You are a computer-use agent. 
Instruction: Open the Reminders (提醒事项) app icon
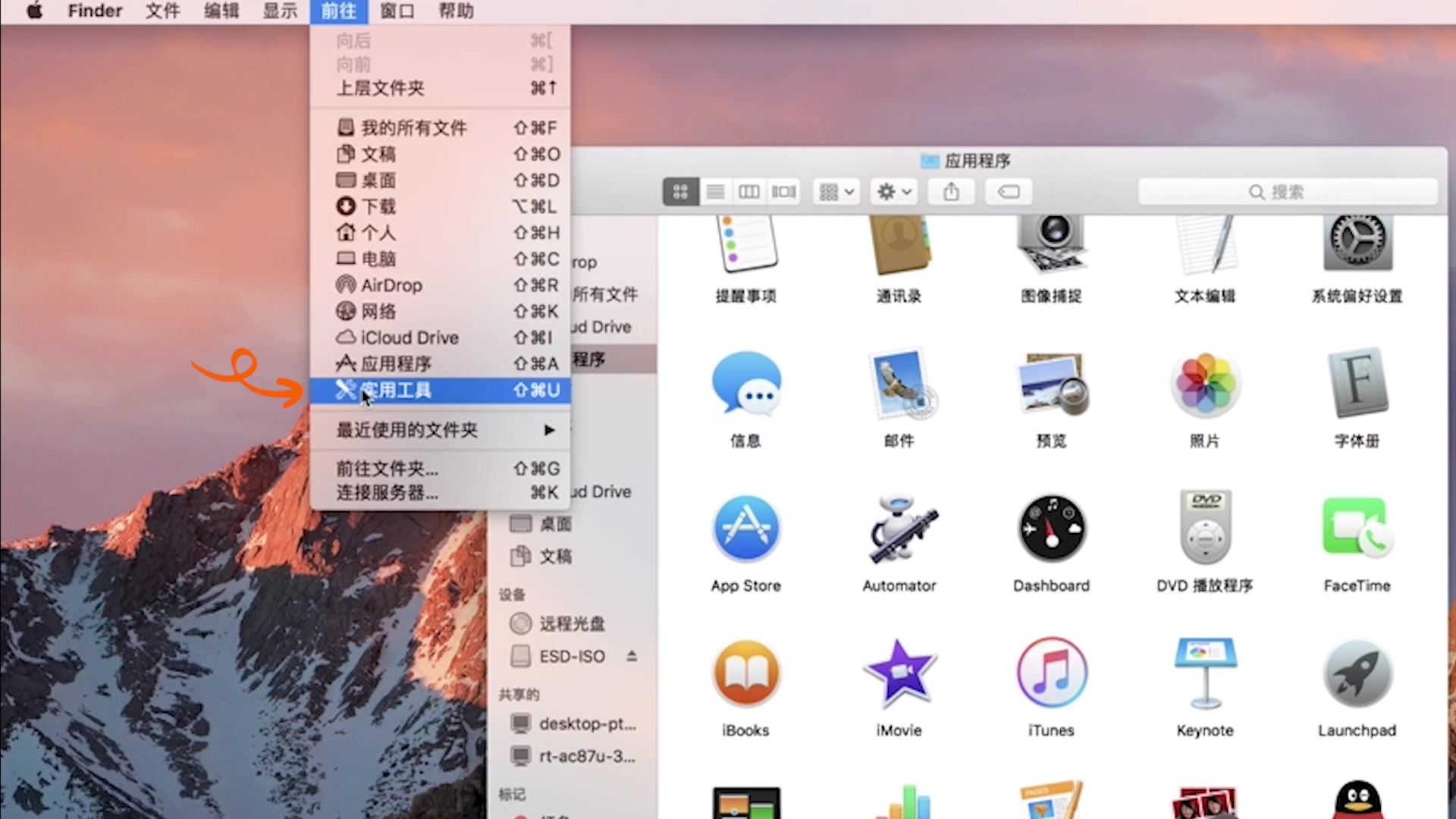(x=746, y=243)
